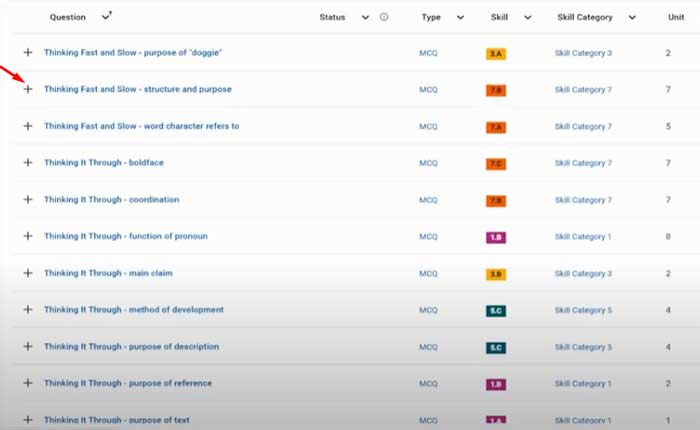
Task: Open 'Thinking It Through - purpose of reference' question
Action: [x=127, y=384]
